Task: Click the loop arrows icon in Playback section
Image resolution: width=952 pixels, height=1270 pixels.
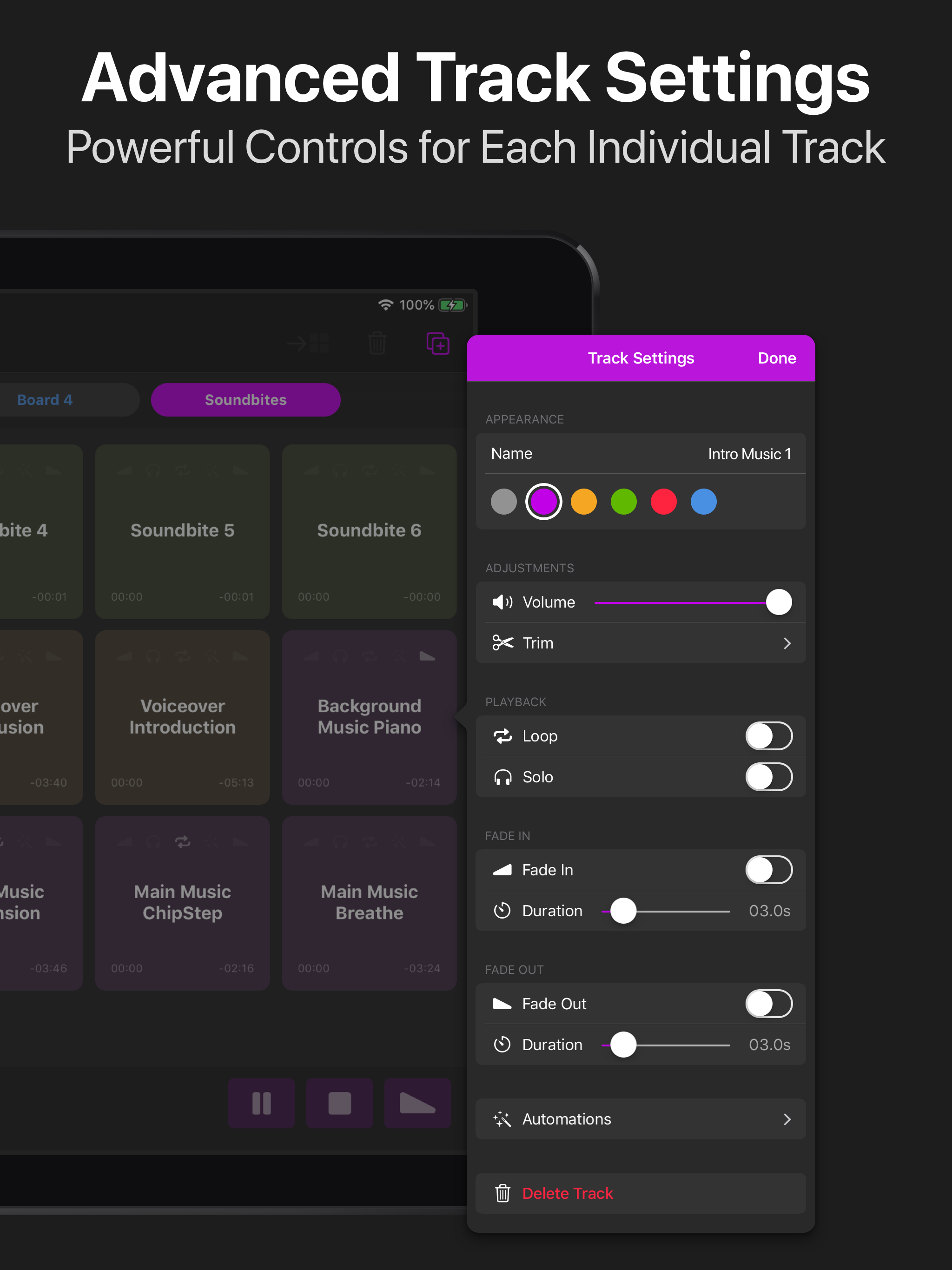Action: pyautogui.click(x=502, y=736)
